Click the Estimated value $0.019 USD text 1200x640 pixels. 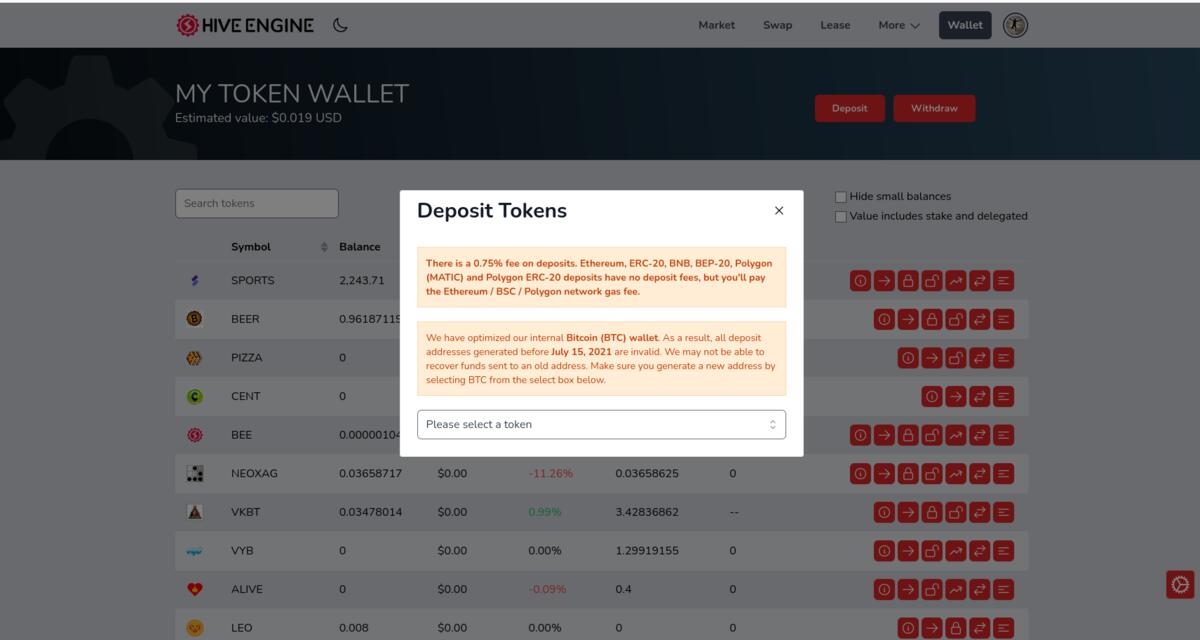tap(258, 118)
